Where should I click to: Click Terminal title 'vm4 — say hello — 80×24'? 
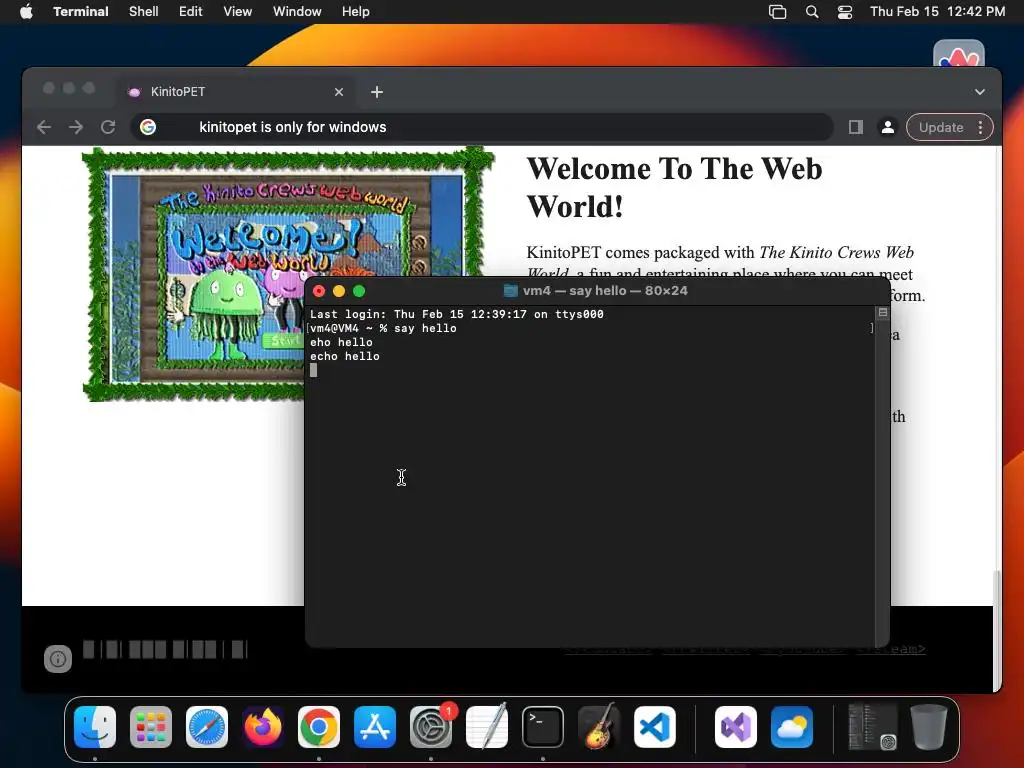pyautogui.click(x=605, y=291)
